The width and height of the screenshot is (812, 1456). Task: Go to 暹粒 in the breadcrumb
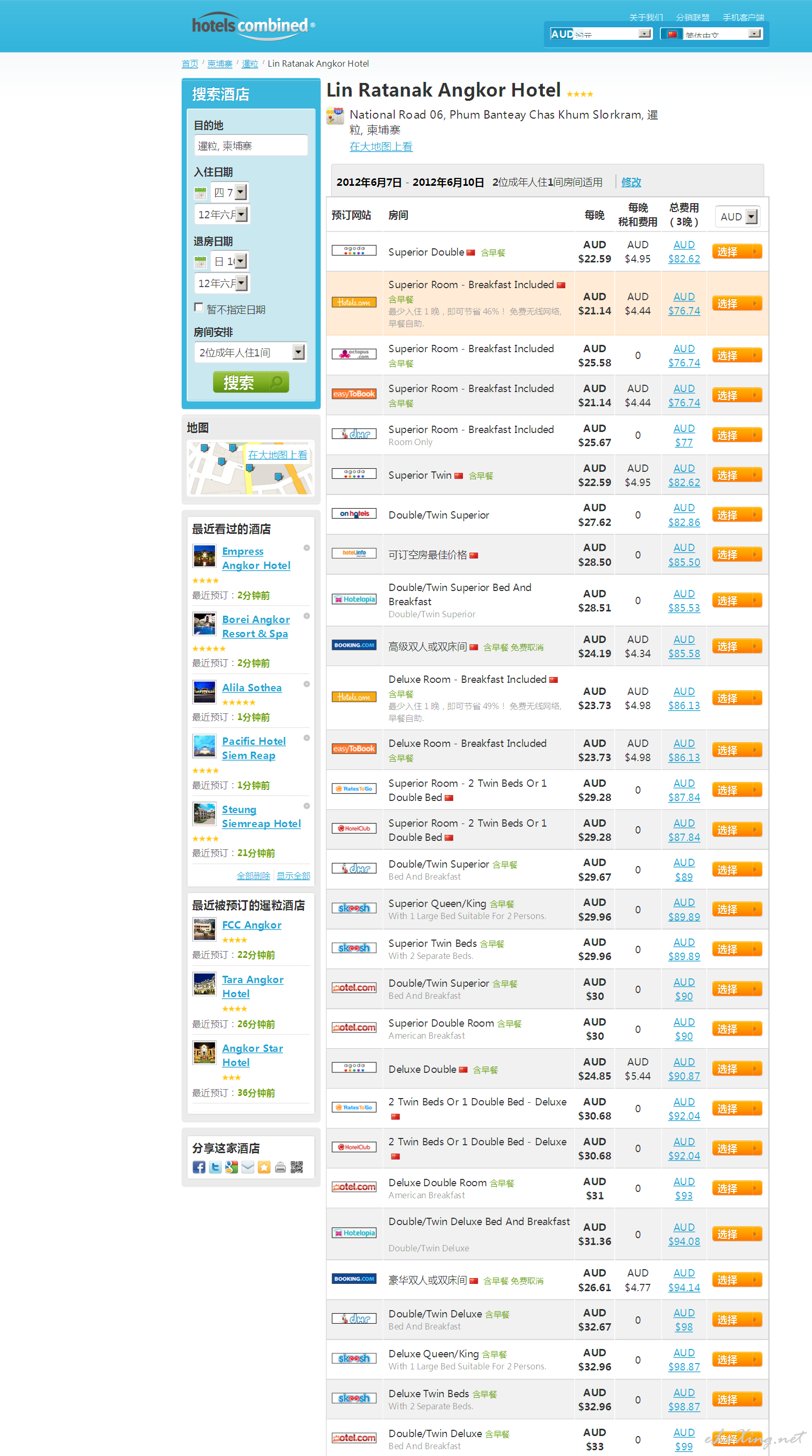250,64
